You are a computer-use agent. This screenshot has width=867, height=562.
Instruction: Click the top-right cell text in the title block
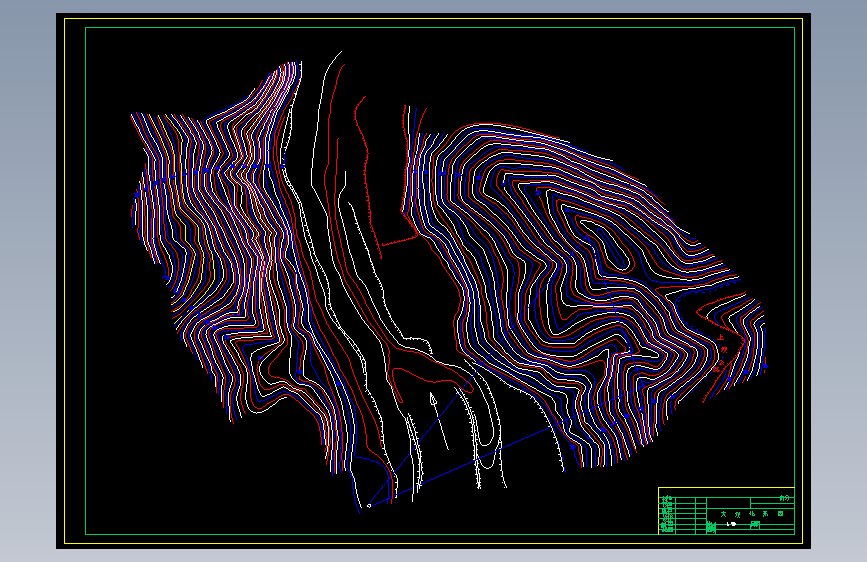pos(785,498)
